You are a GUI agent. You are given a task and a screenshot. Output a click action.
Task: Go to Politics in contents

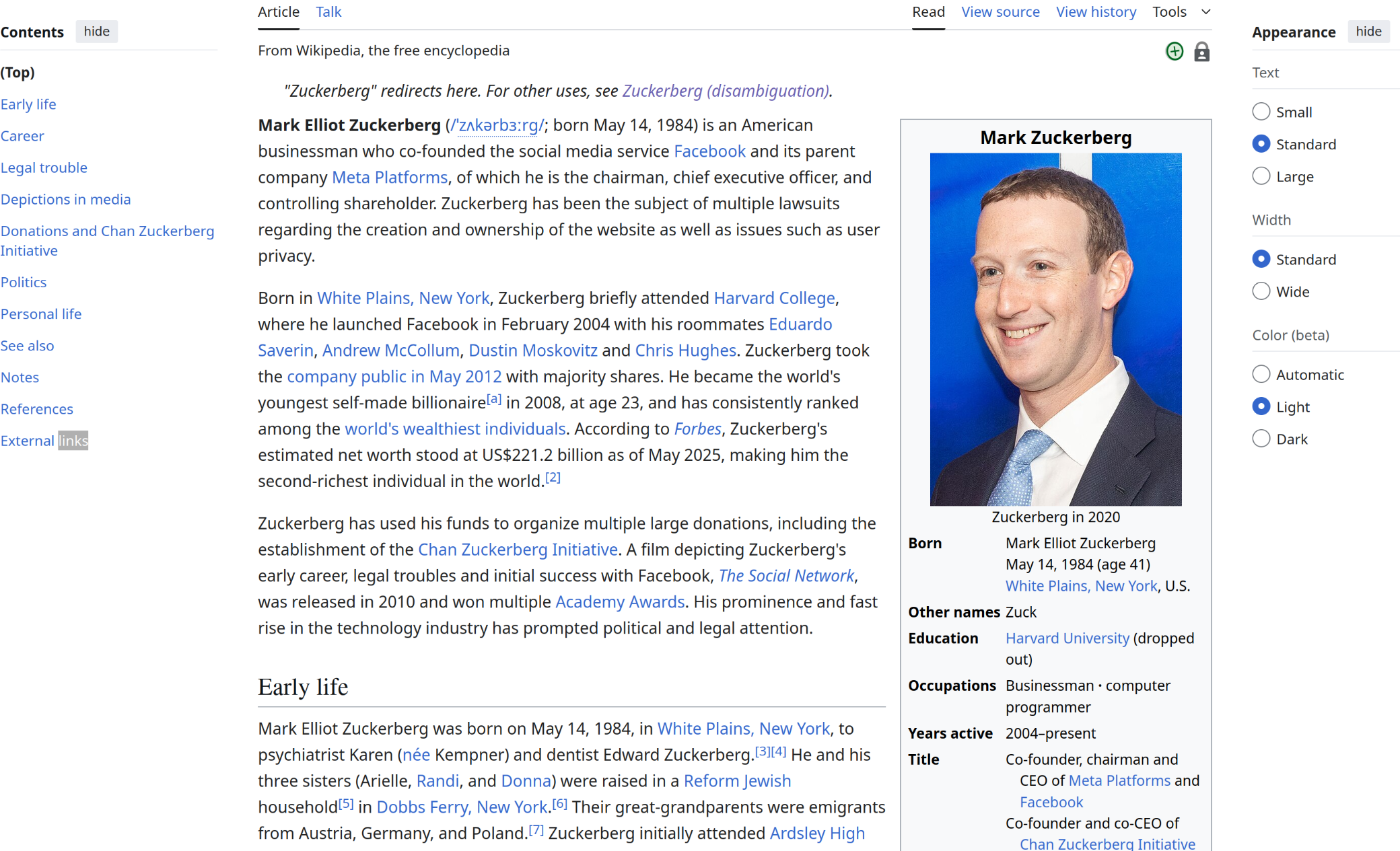(x=24, y=283)
